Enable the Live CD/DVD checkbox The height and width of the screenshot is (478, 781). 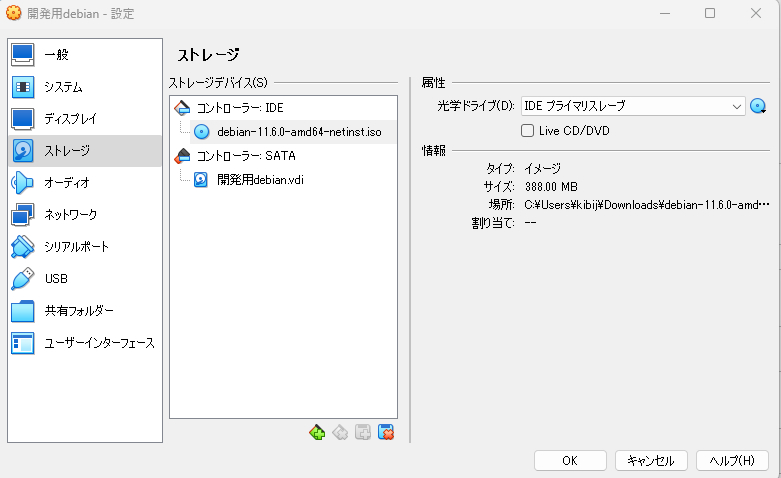pos(527,130)
